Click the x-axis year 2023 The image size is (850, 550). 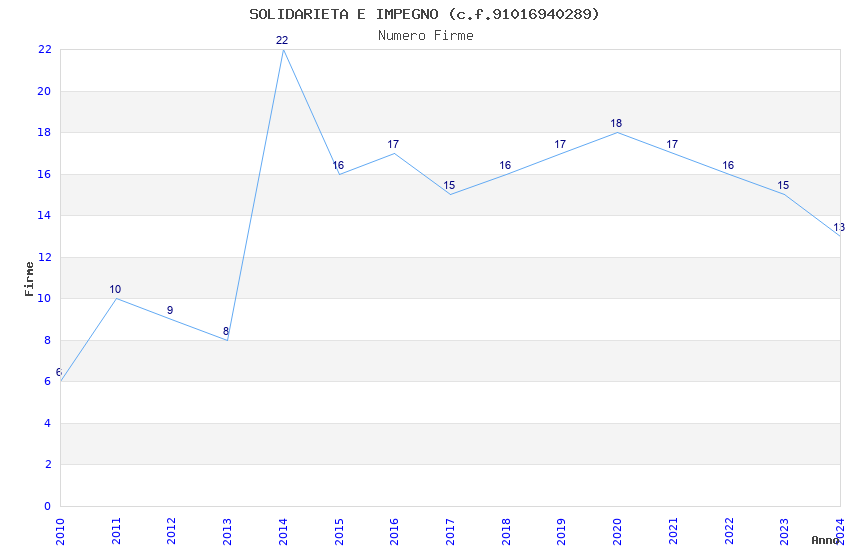784,532
